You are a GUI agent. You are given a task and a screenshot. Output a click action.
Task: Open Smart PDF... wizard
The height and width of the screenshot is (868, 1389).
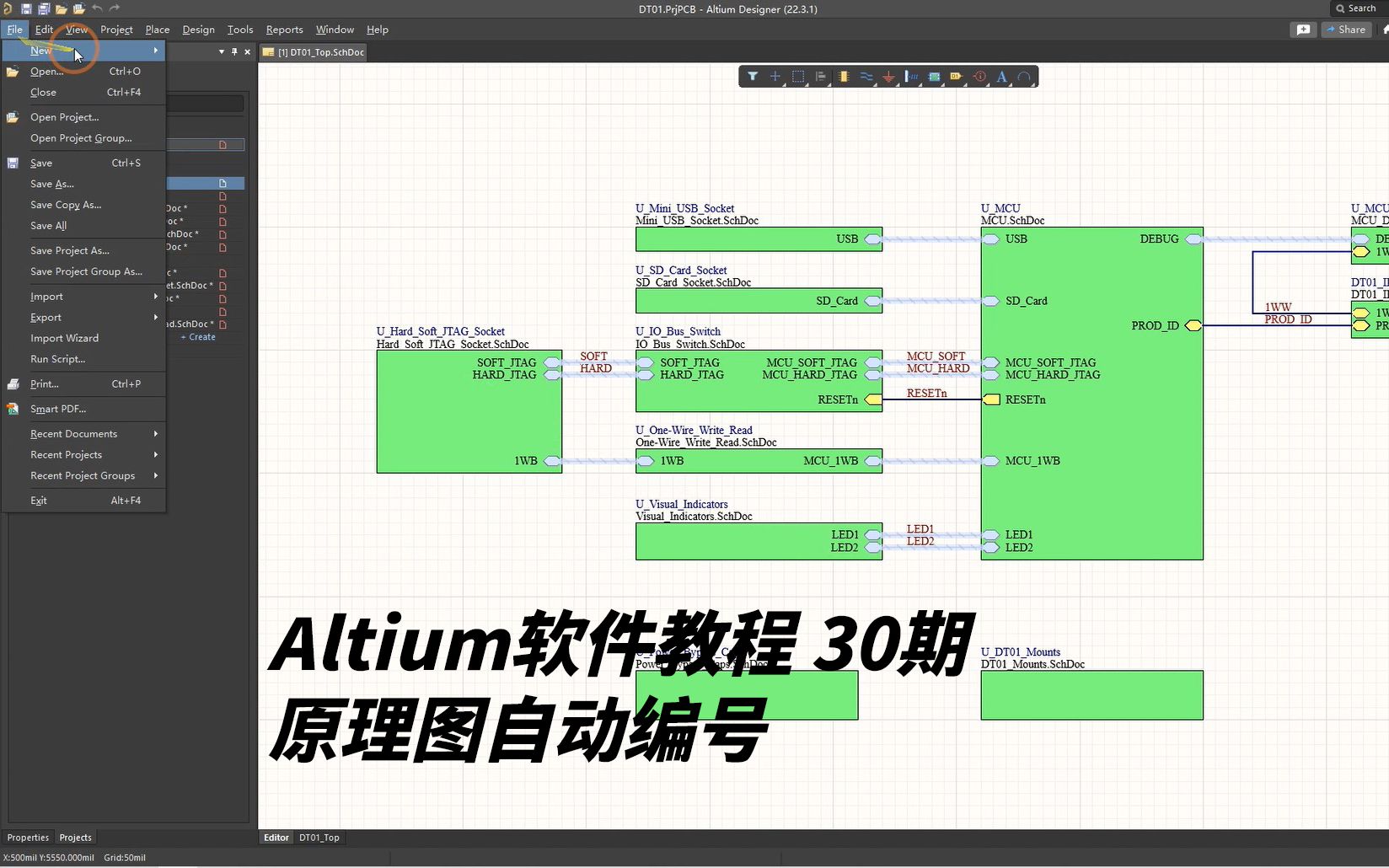(x=83, y=410)
